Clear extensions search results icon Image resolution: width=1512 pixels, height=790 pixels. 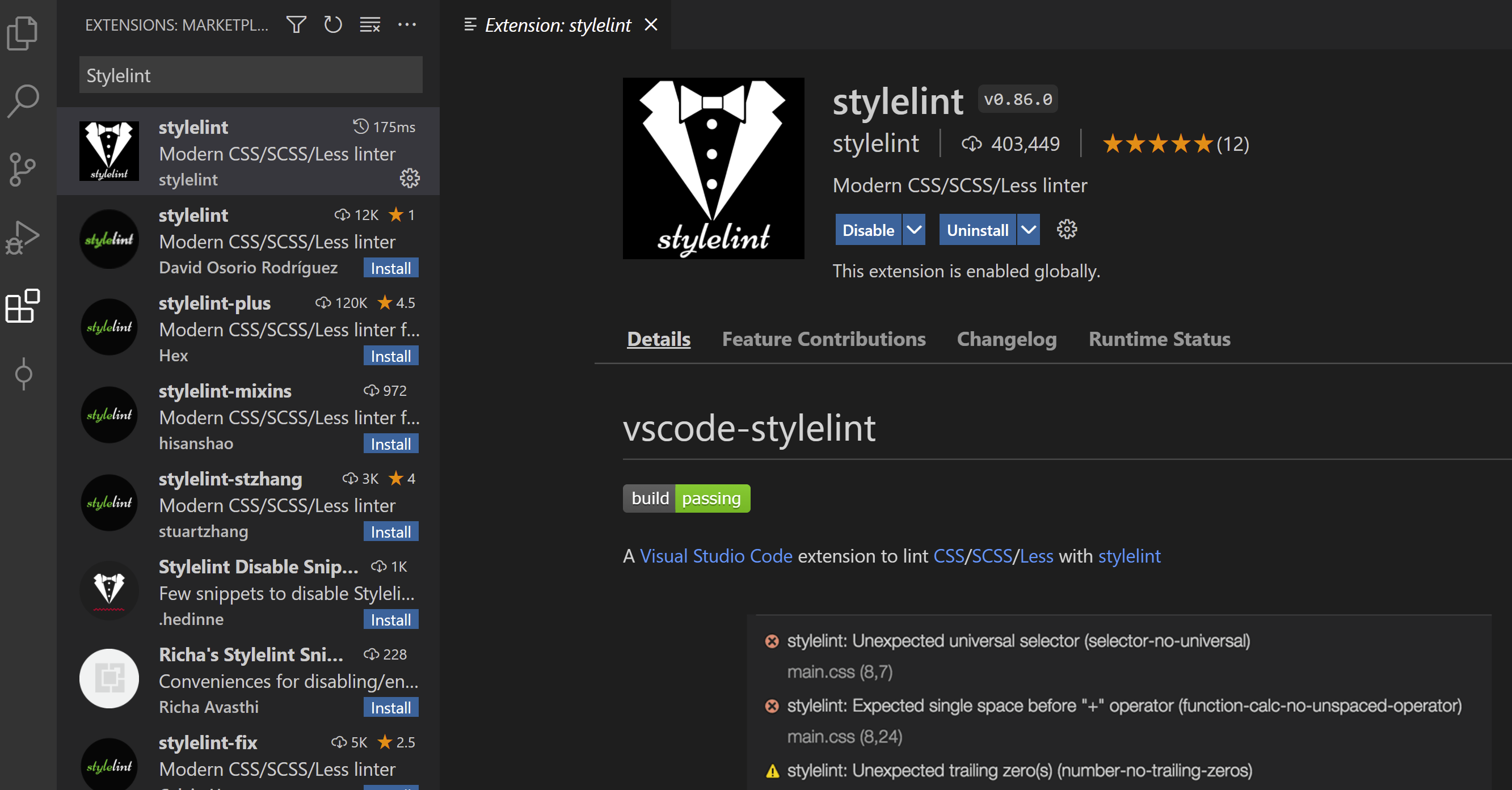(x=370, y=24)
